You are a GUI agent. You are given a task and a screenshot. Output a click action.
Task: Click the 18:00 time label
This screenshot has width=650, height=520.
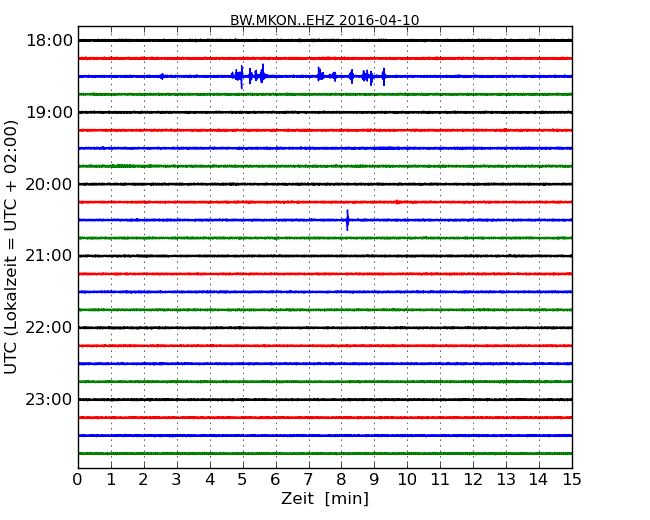coord(49,41)
